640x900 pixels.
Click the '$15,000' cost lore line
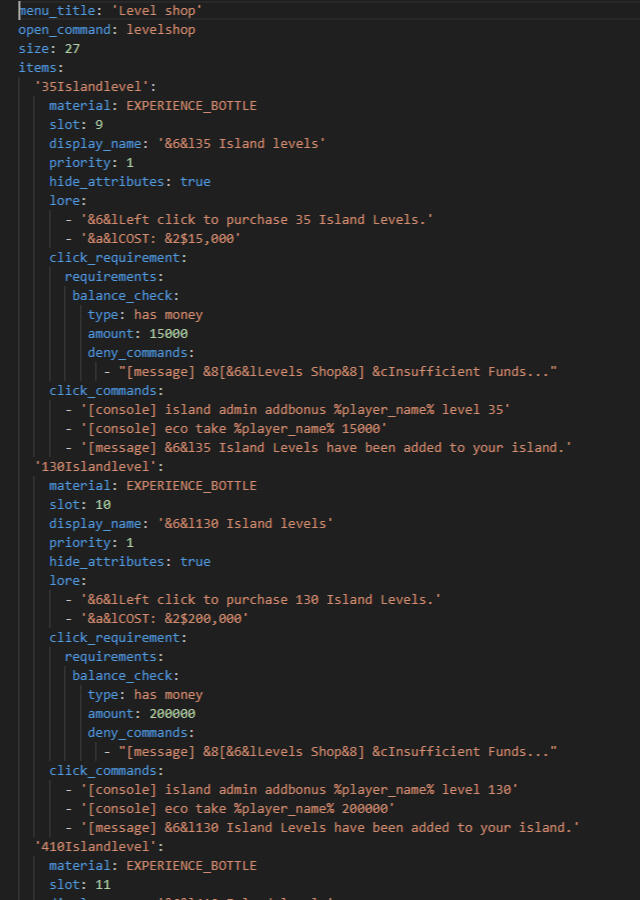click(164, 238)
